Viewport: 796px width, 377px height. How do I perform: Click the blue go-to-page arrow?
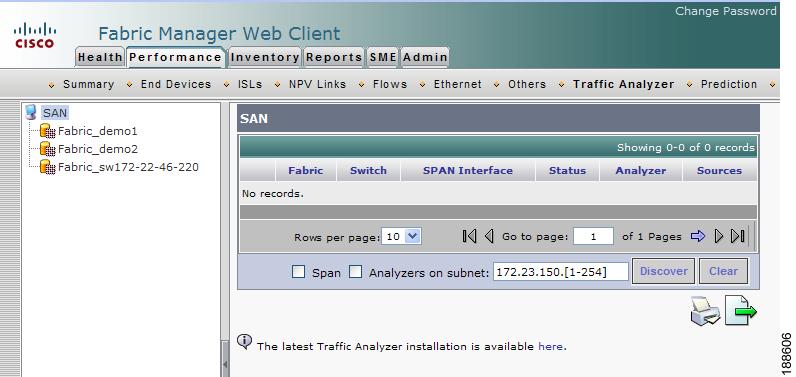pyautogui.click(x=698, y=236)
